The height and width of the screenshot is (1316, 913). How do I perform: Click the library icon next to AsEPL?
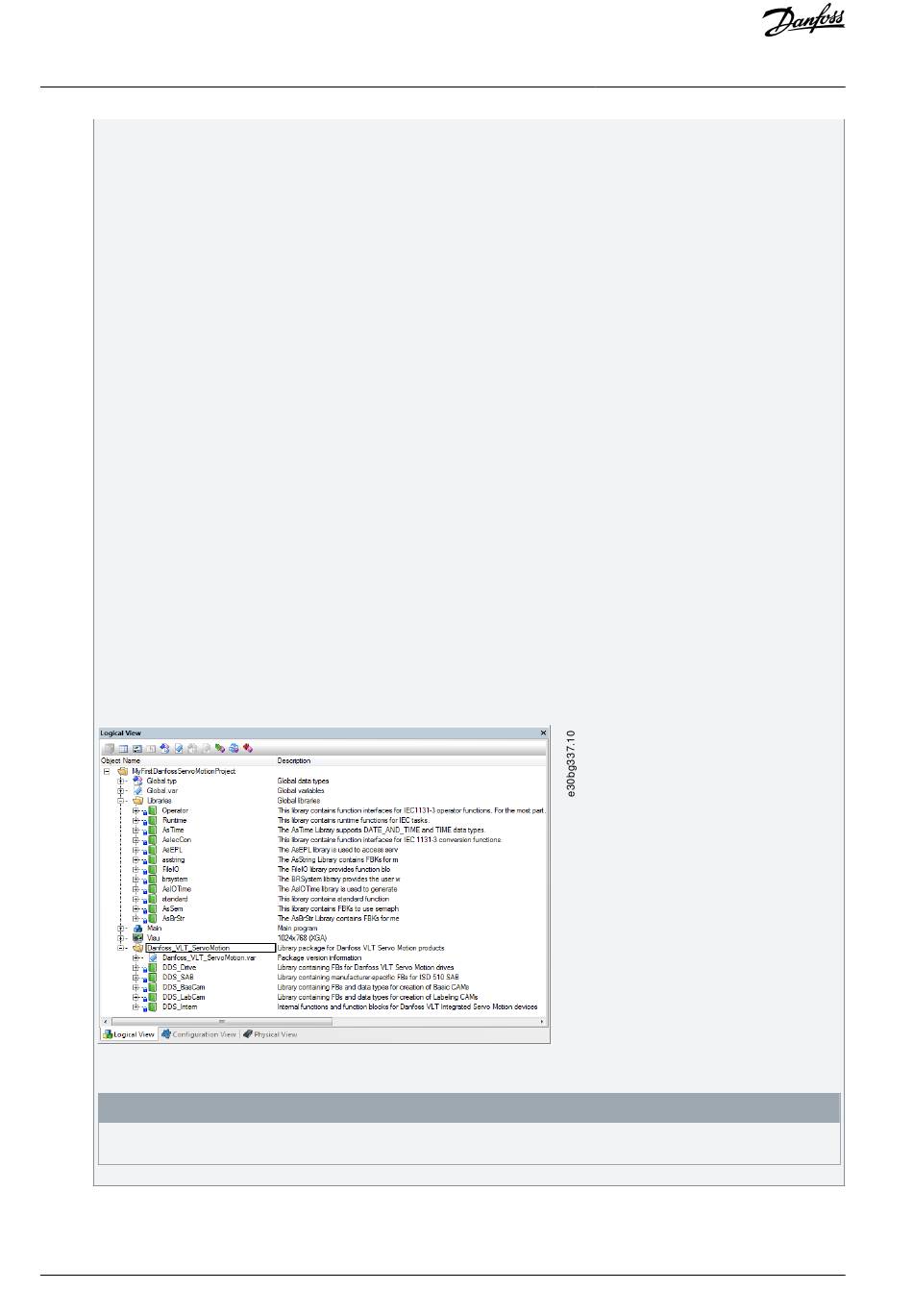click(x=152, y=850)
